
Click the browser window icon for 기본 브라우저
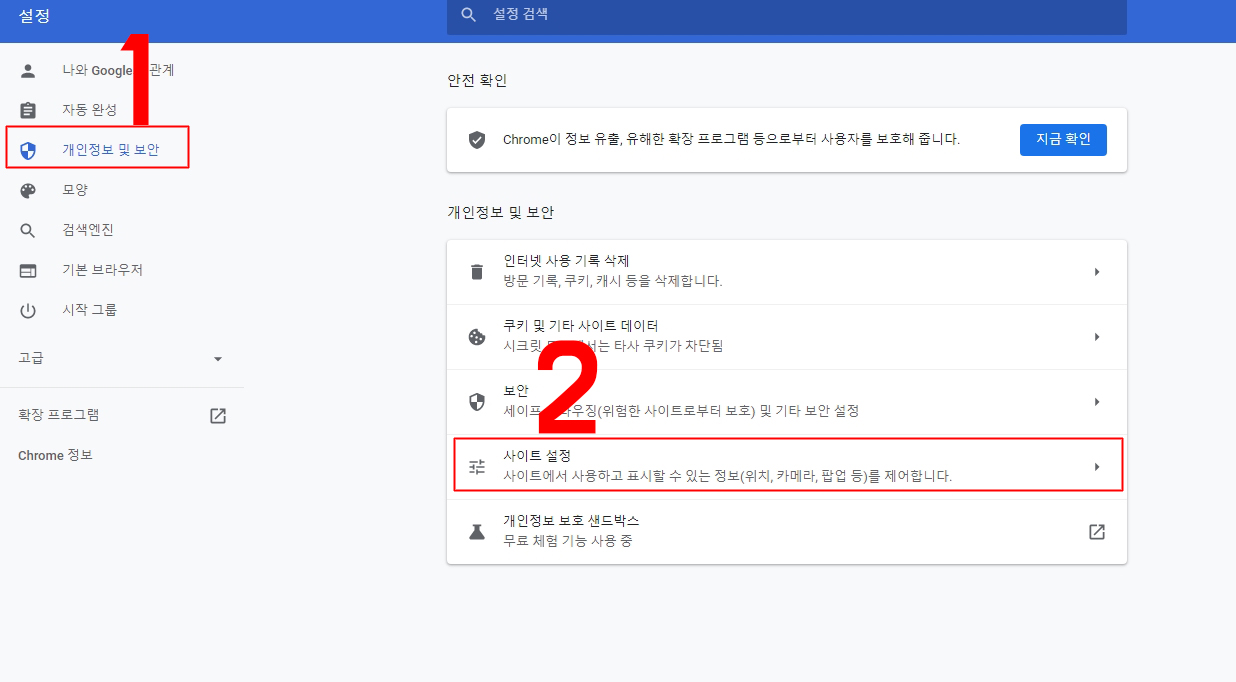[28, 271]
